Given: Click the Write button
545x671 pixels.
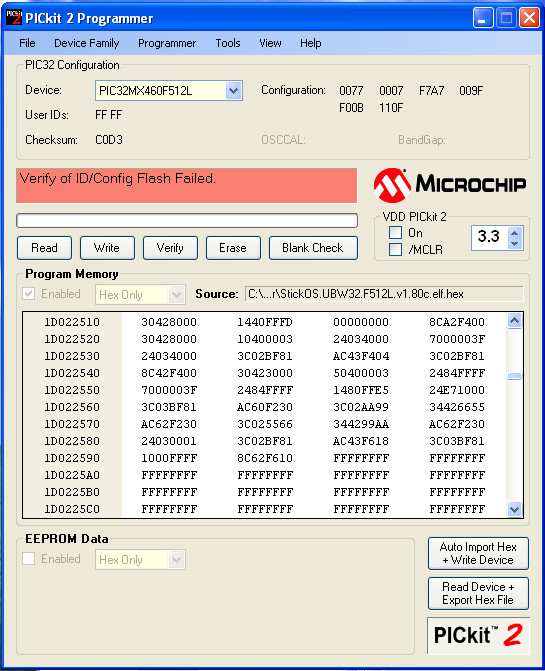Looking at the screenshot, I should (107, 248).
